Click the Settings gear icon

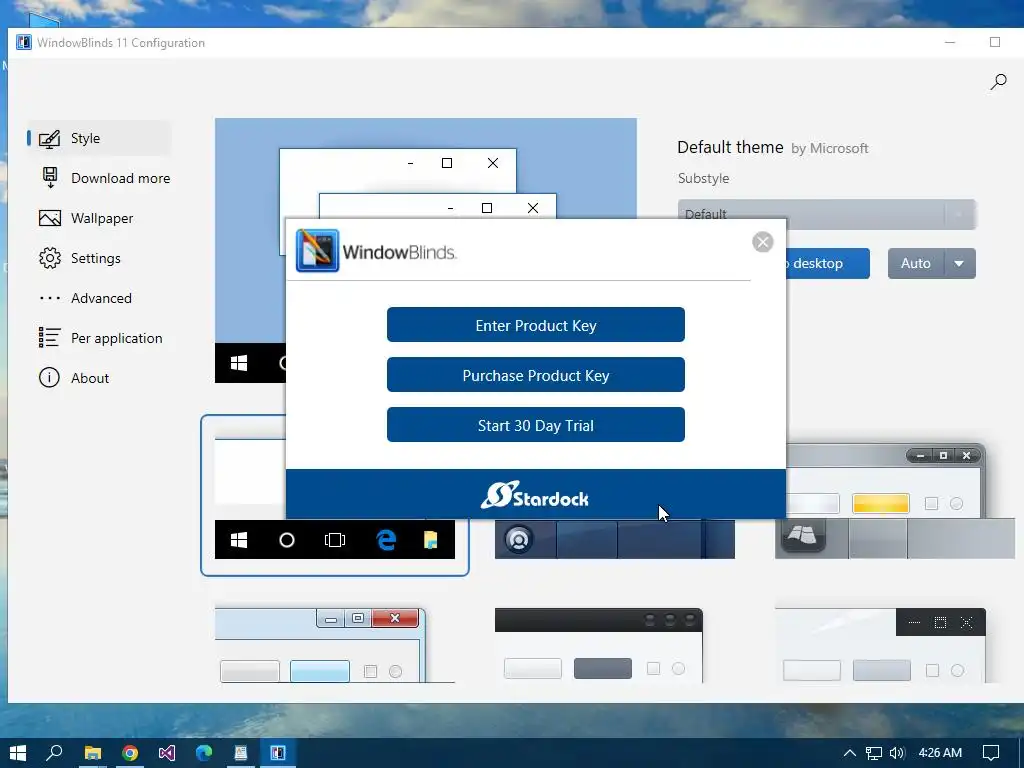50,258
